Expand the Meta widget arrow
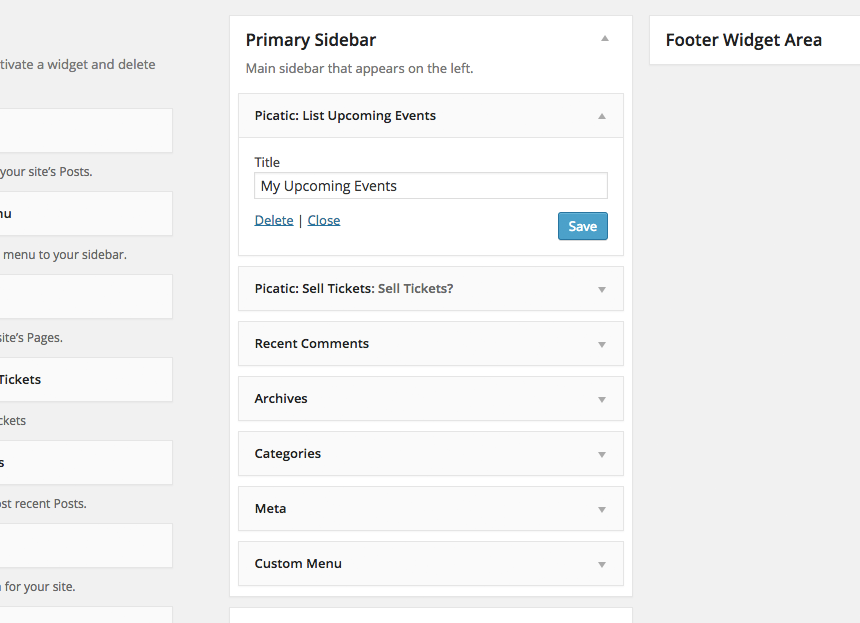Screen dimensions: 860x623 coord(602,509)
